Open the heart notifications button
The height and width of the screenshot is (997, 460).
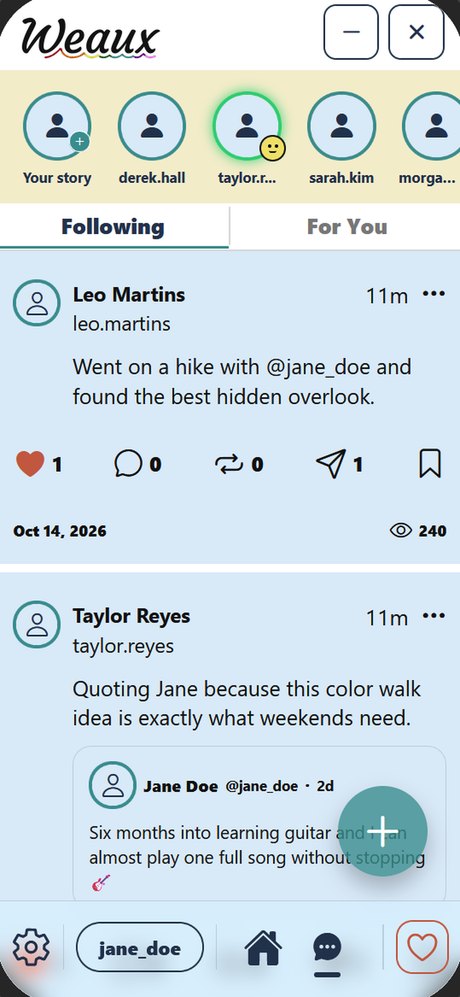tap(422, 949)
